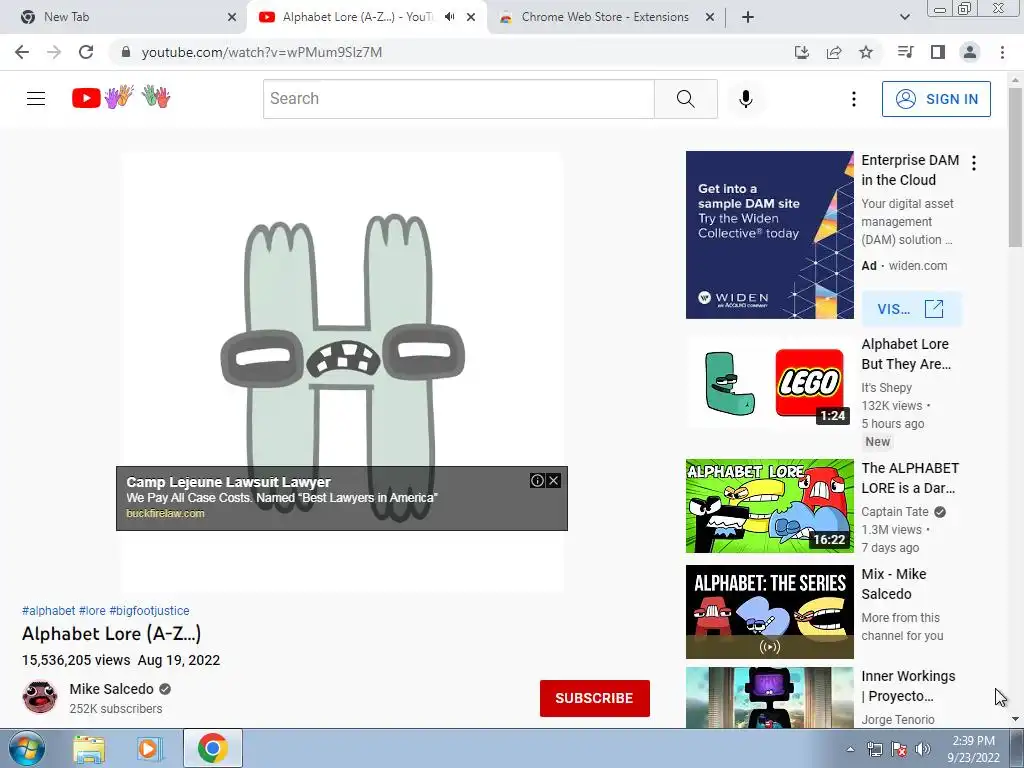The image size is (1024, 768).
Task: Mute tab via speaker icon on tab
Action: point(449,17)
